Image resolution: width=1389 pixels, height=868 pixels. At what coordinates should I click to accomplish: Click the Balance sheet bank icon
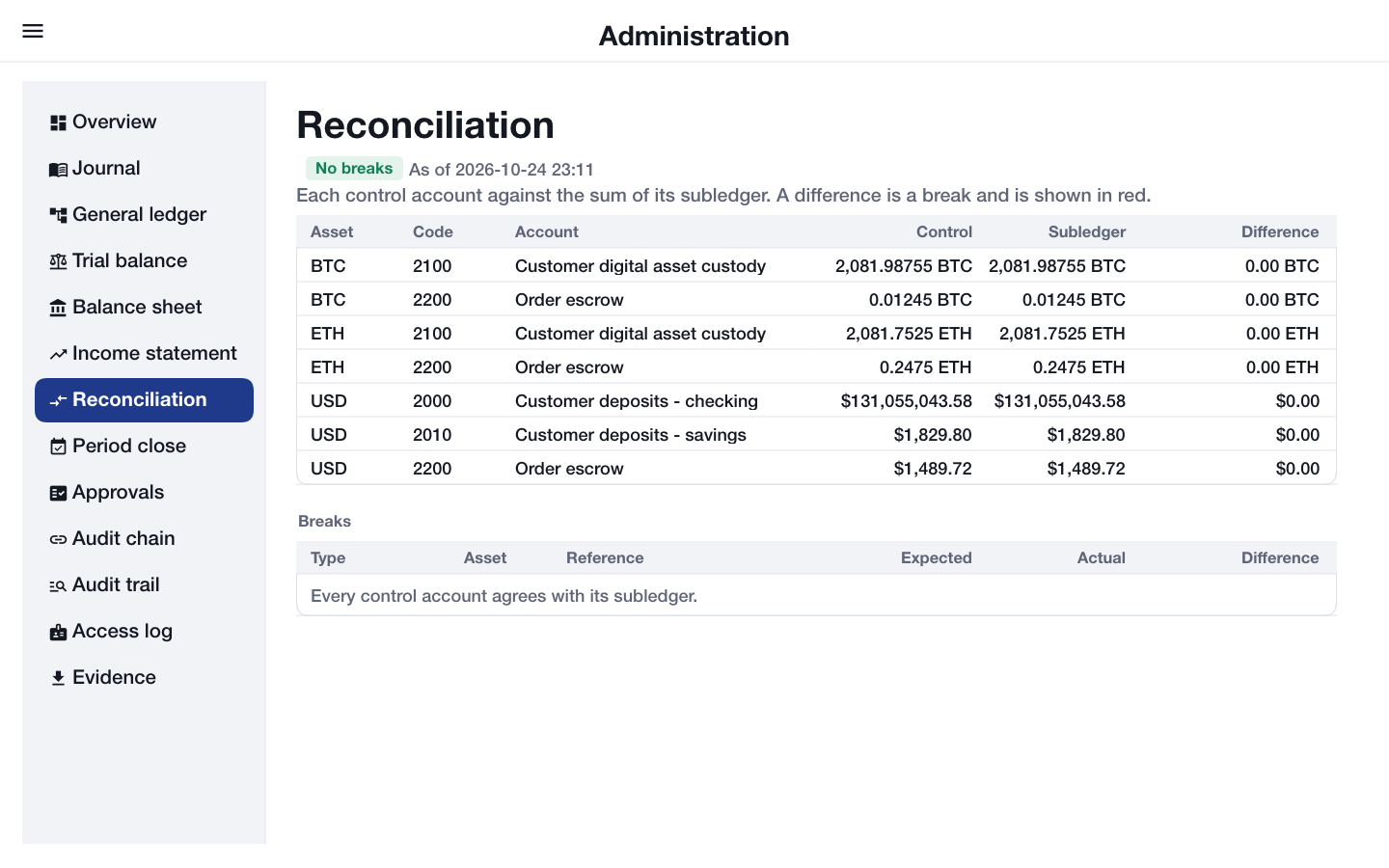point(58,308)
